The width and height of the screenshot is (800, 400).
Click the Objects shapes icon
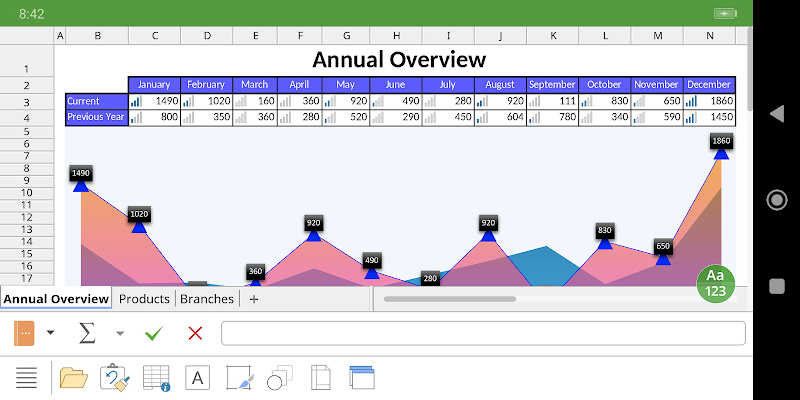tap(280, 378)
